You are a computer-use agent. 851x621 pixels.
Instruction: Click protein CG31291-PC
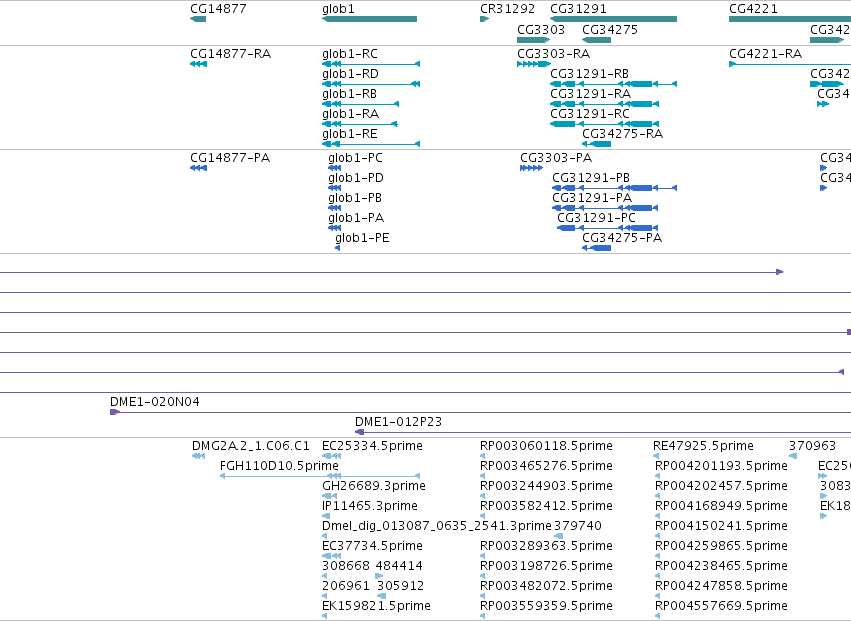(596, 218)
